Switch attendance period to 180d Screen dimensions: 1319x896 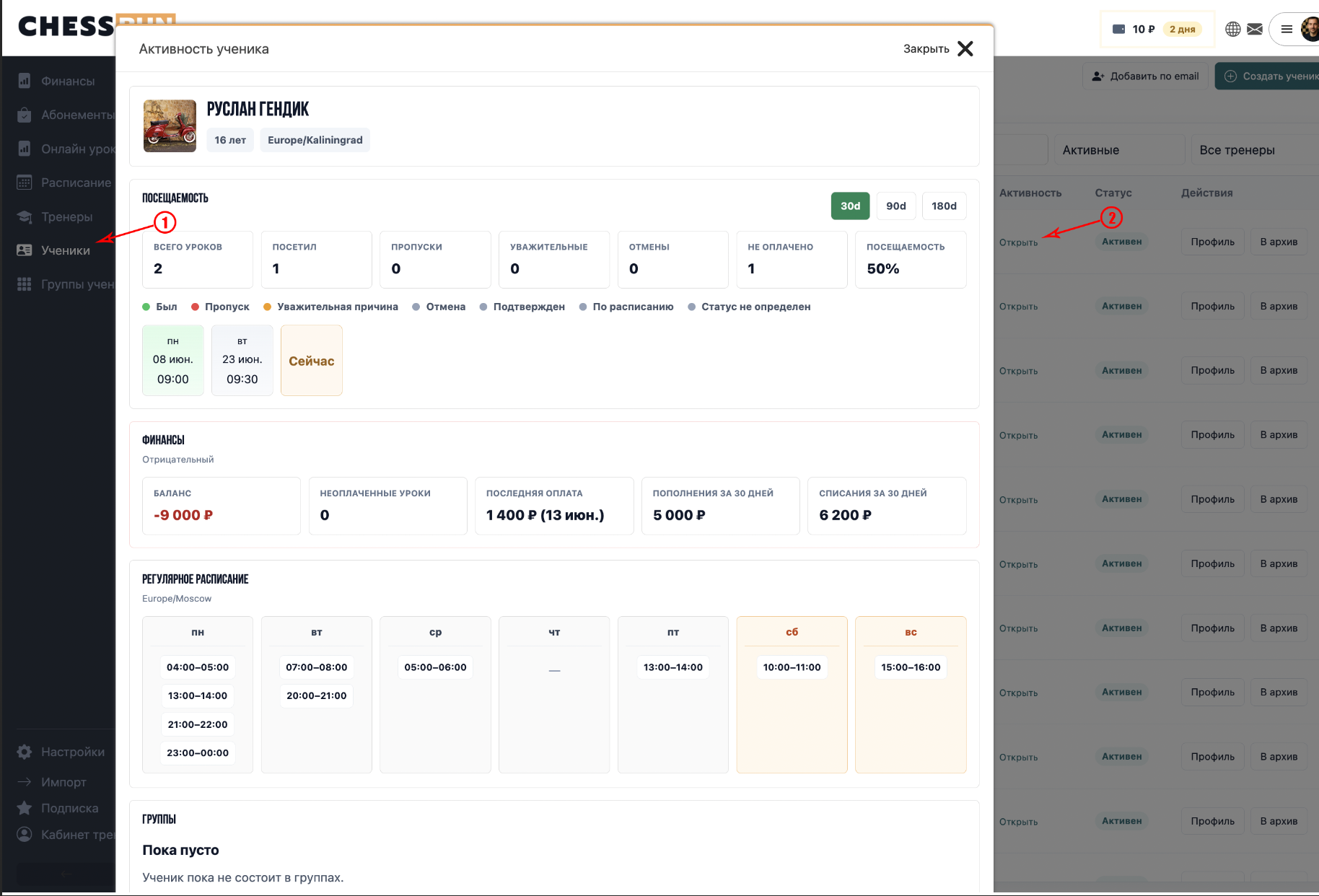tap(944, 206)
